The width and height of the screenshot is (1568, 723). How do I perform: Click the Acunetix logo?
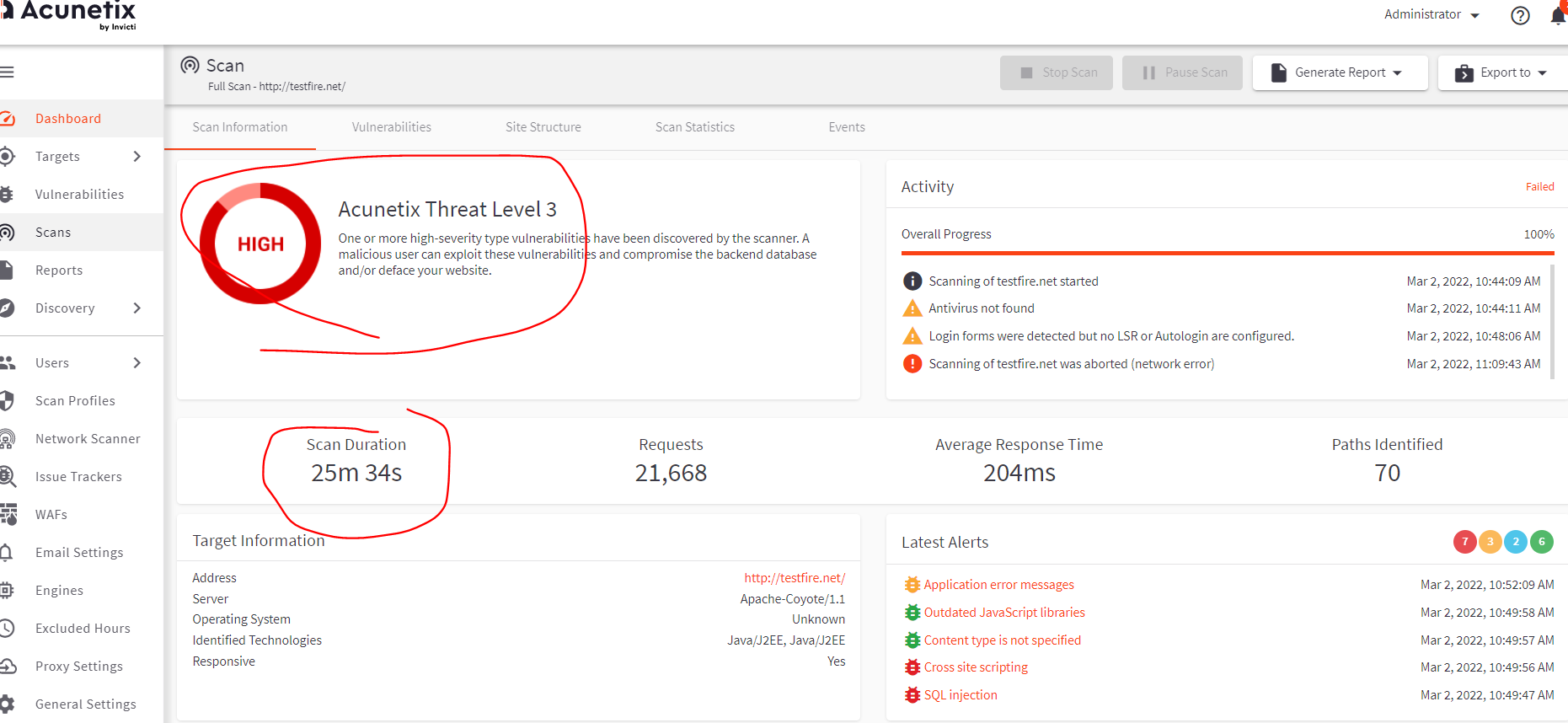(69, 14)
